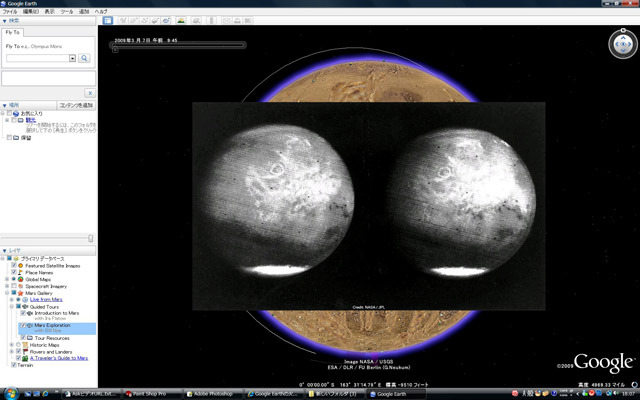The height and width of the screenshot is (400, 640).
Task: Click the Tour Resources folder icon
Action: (30, 338)
